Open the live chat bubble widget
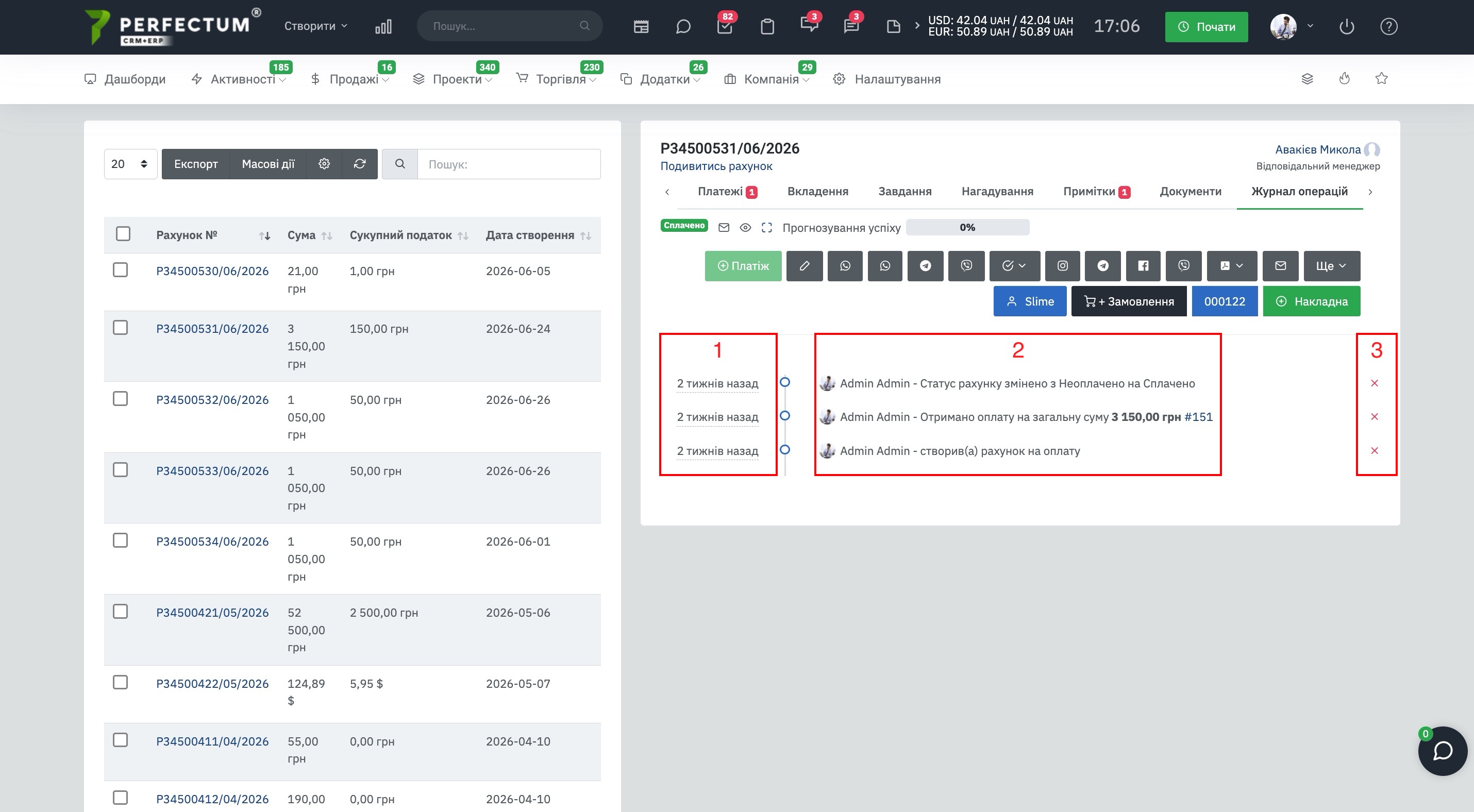Screen dimensions: 1474x812 [x=1443, y=751]
